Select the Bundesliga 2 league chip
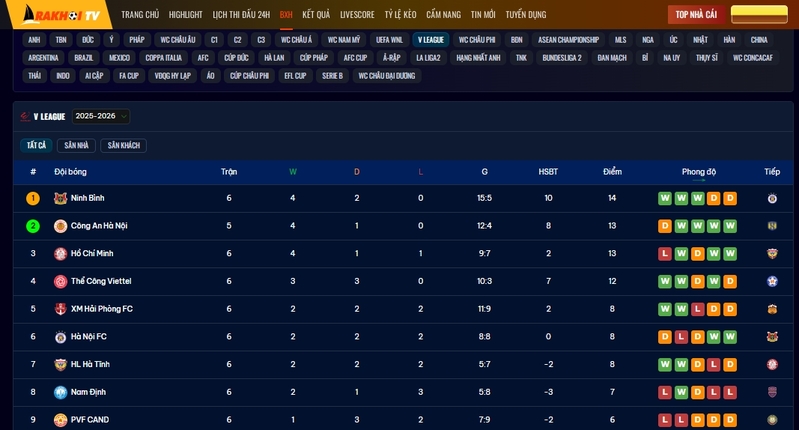The width and height of the screenshot is (799, 430). [x=561, y=58]
